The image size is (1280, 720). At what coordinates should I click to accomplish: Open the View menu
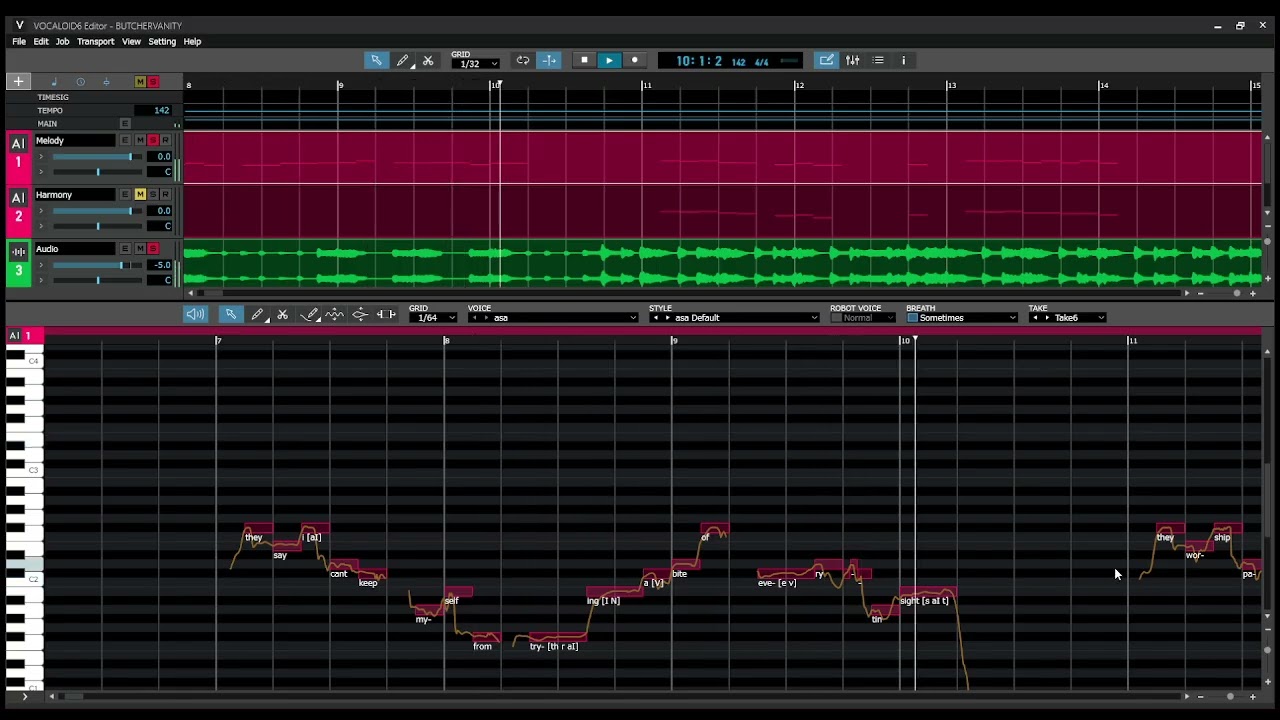pyautogui.click(x=131, y=42)
